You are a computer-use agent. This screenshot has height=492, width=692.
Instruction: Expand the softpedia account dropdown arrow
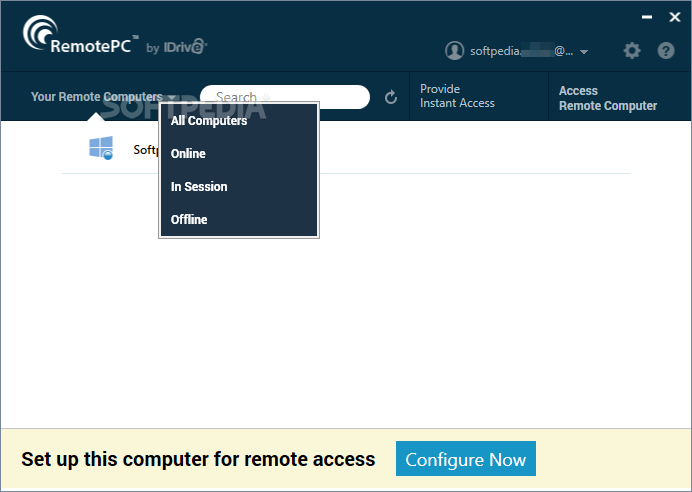tap(584, 52)
